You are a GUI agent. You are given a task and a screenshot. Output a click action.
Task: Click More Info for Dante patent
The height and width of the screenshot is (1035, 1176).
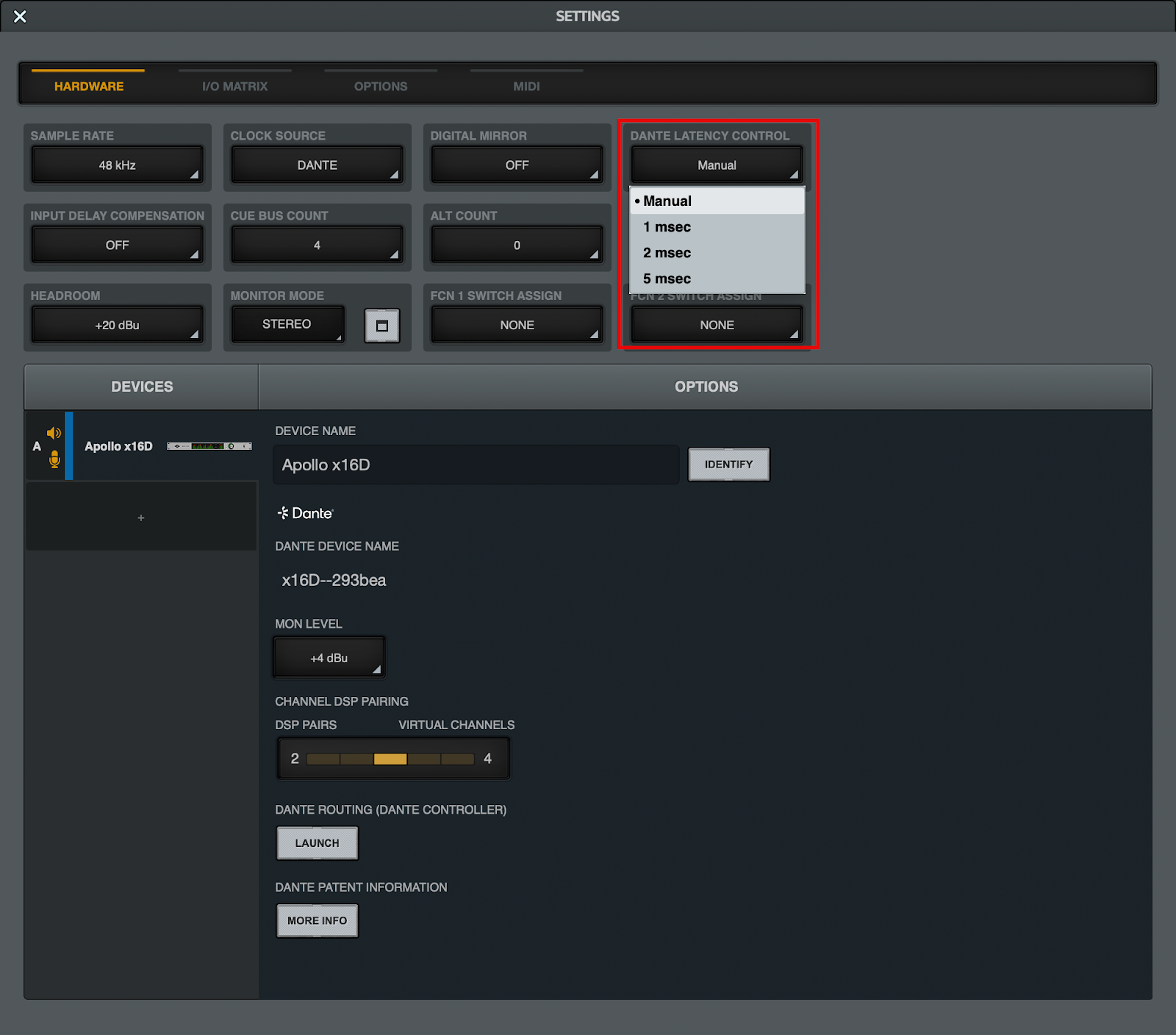318,920
